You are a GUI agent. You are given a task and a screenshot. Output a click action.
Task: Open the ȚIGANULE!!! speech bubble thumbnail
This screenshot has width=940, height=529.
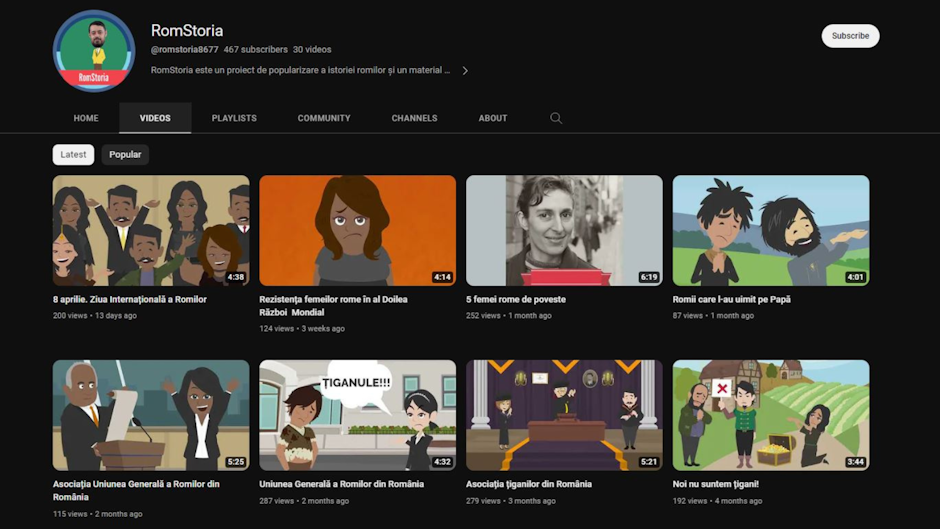[357, 415]
